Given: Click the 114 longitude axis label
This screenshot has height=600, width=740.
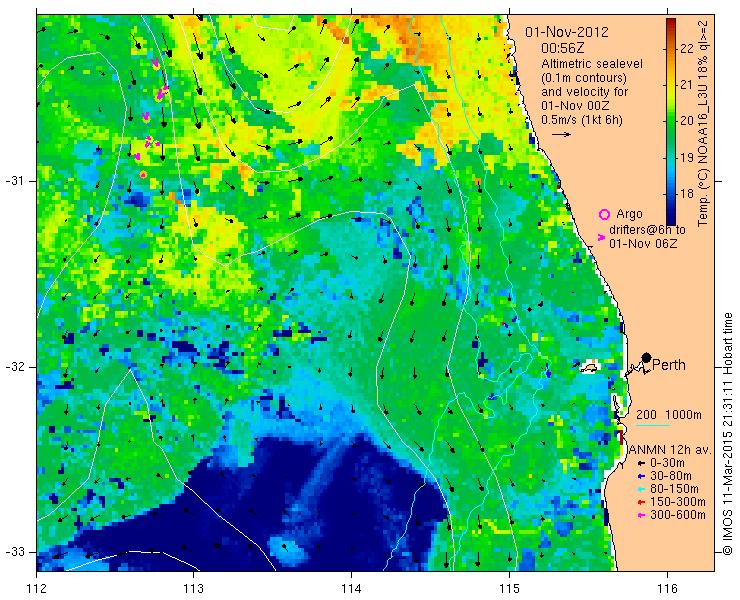Looking at the screenshot, I should pyautogui.click(x=351, y=588).
